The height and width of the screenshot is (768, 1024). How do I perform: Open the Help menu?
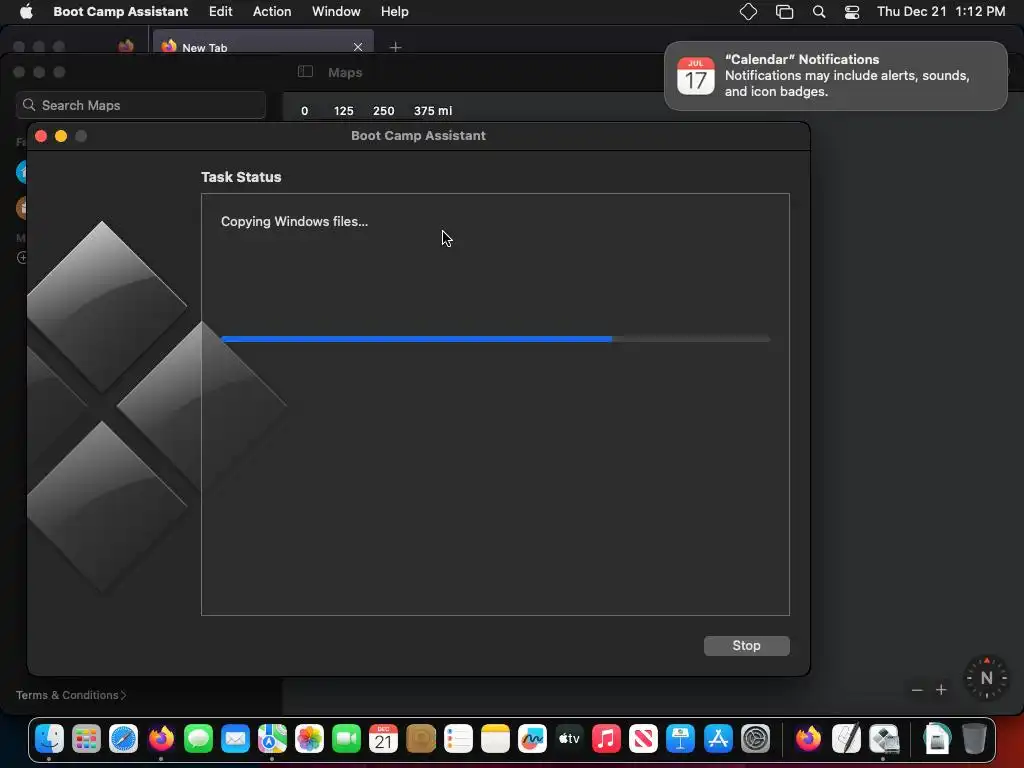coord(394,11)
